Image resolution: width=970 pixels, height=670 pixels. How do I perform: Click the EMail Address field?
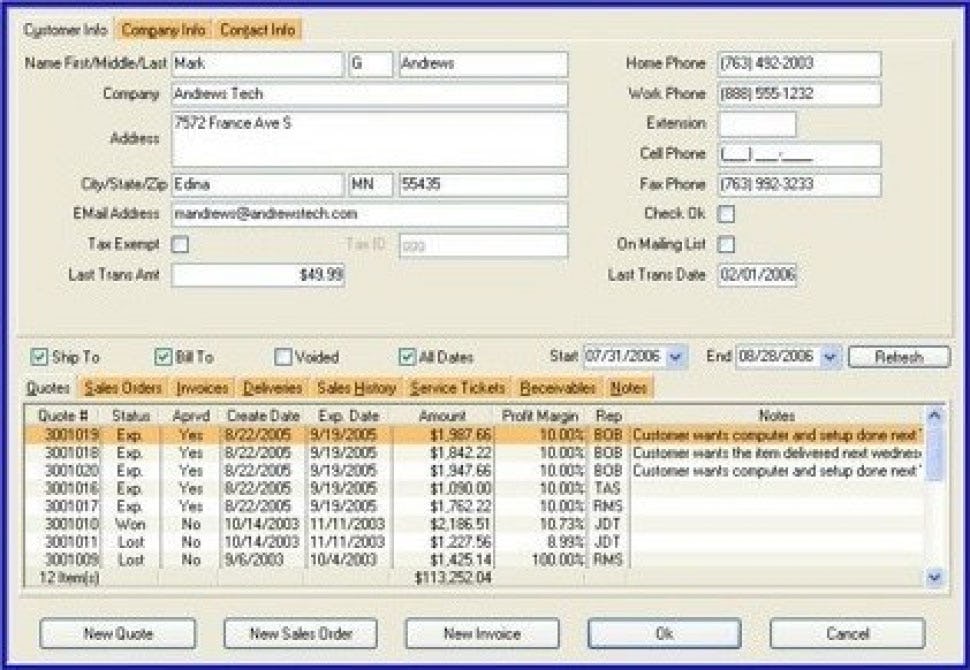coord(369,214)
